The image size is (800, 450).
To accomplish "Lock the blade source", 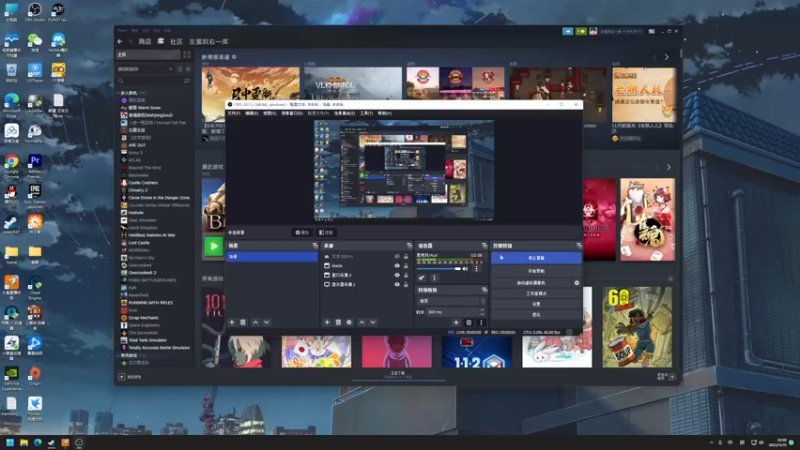I will pyautogui.click(x=406, y=266).
